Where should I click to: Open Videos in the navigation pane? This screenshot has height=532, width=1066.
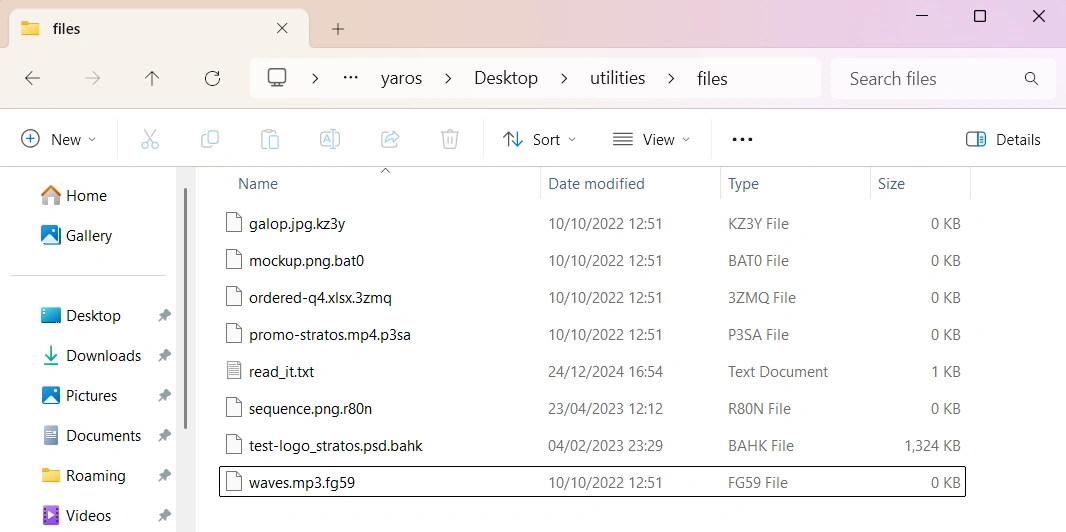(76, 516)
